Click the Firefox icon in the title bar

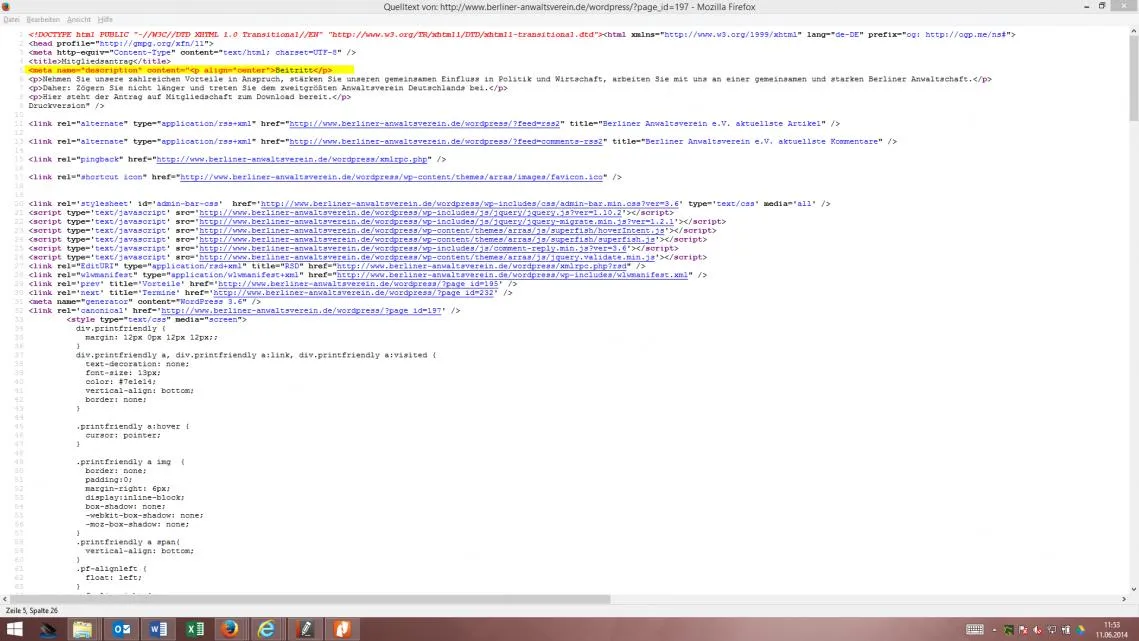click(6, 7)
